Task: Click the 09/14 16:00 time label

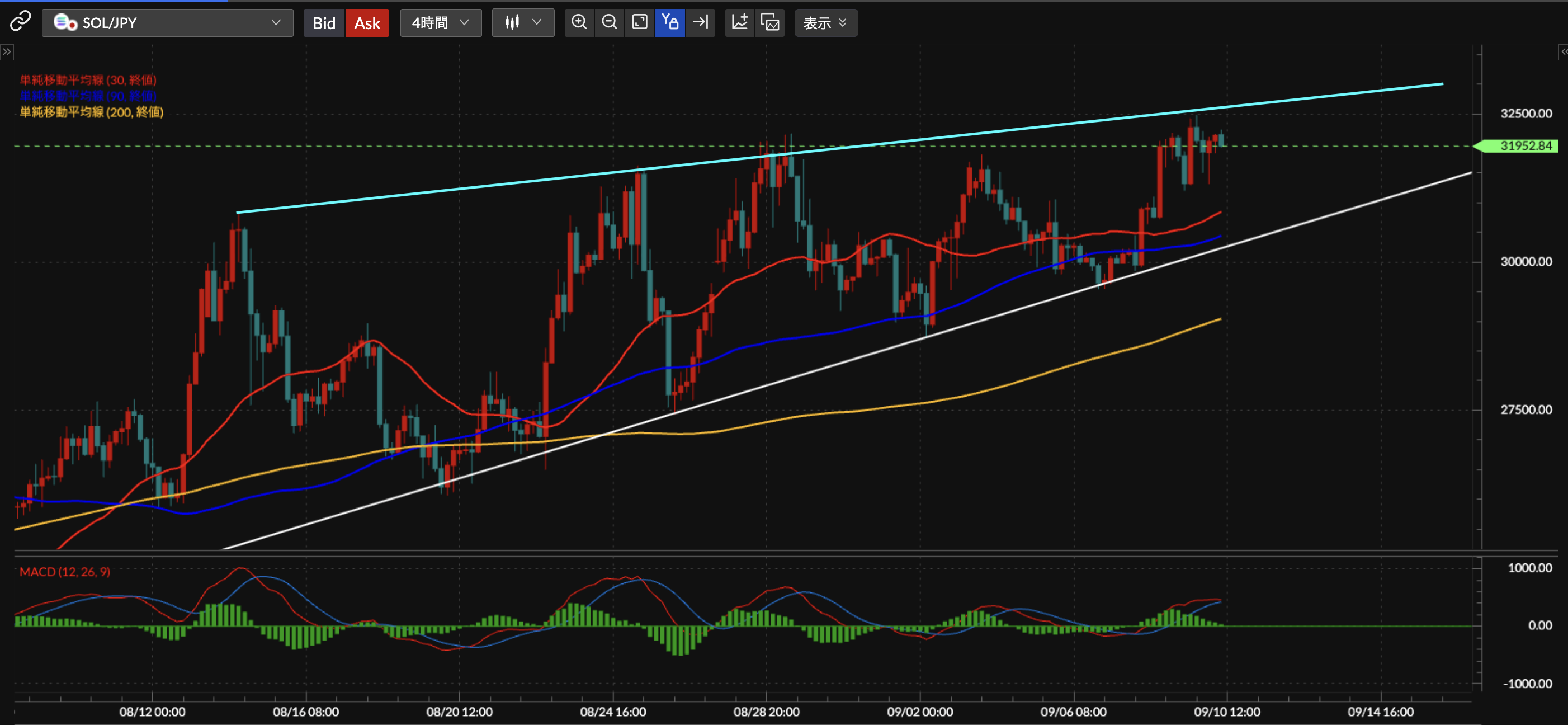Action: click(x=1381, y=712)
